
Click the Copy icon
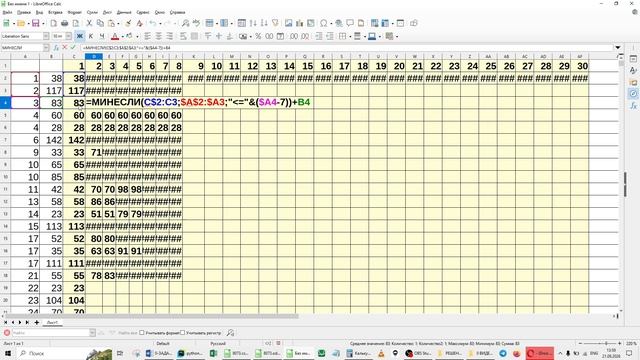pos(100,23)
